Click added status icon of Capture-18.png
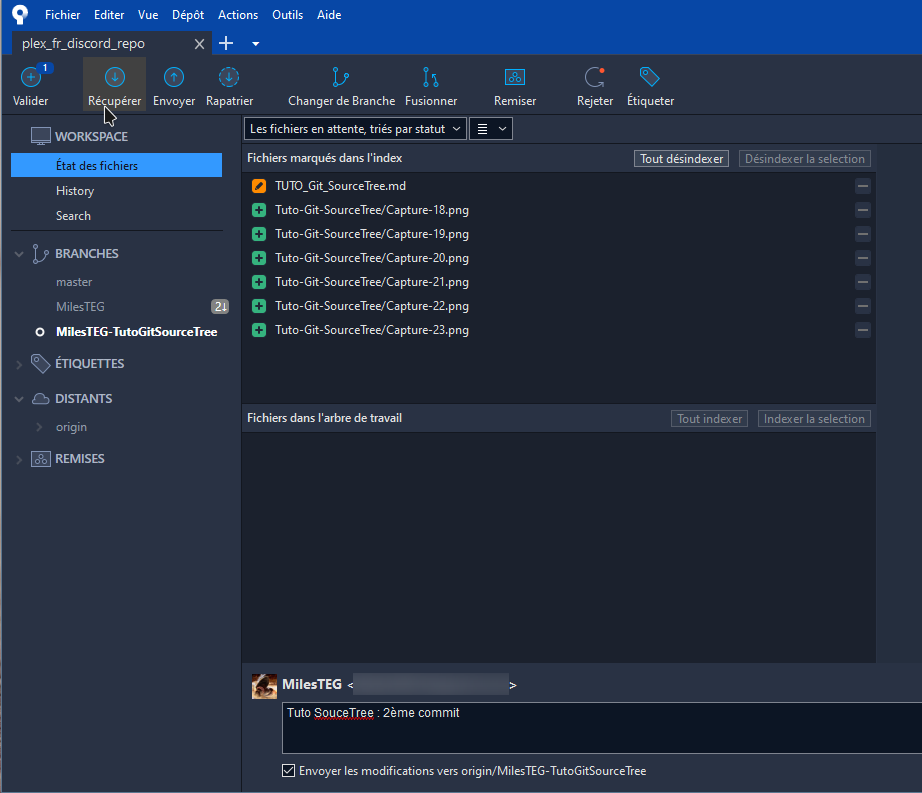 click(x=259, y=210)
